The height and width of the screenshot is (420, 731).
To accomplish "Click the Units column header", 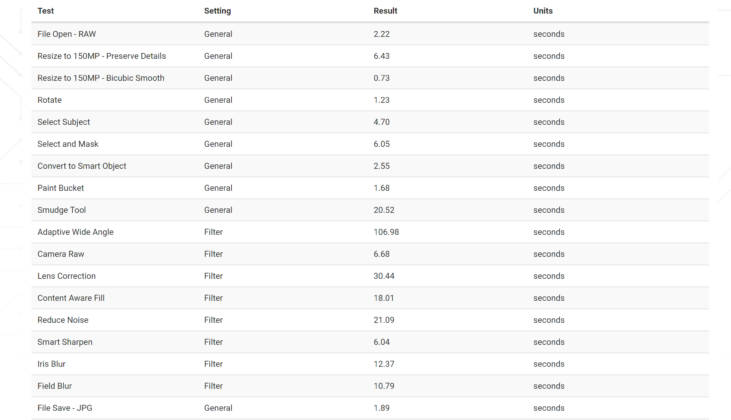I will click(x=543, y=11).
